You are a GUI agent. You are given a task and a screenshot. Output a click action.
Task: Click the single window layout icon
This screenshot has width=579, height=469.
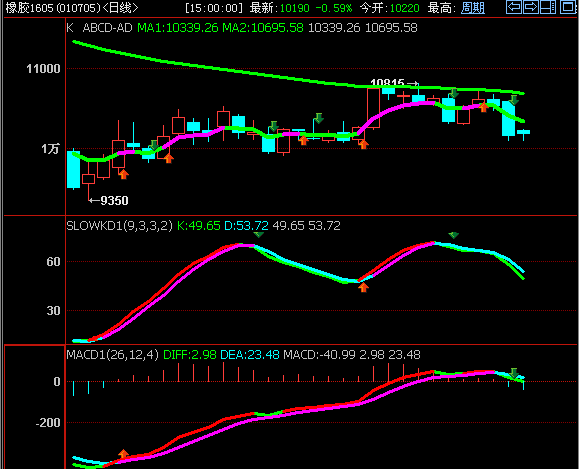568,7
